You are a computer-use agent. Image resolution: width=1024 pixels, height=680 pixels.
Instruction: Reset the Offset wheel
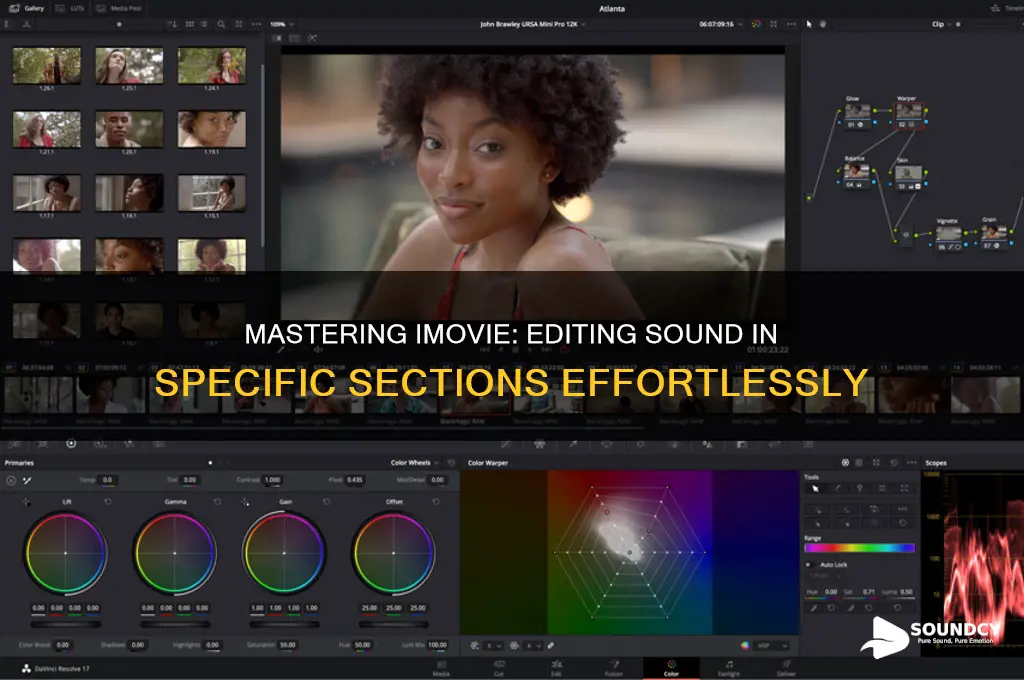(436, 502)
